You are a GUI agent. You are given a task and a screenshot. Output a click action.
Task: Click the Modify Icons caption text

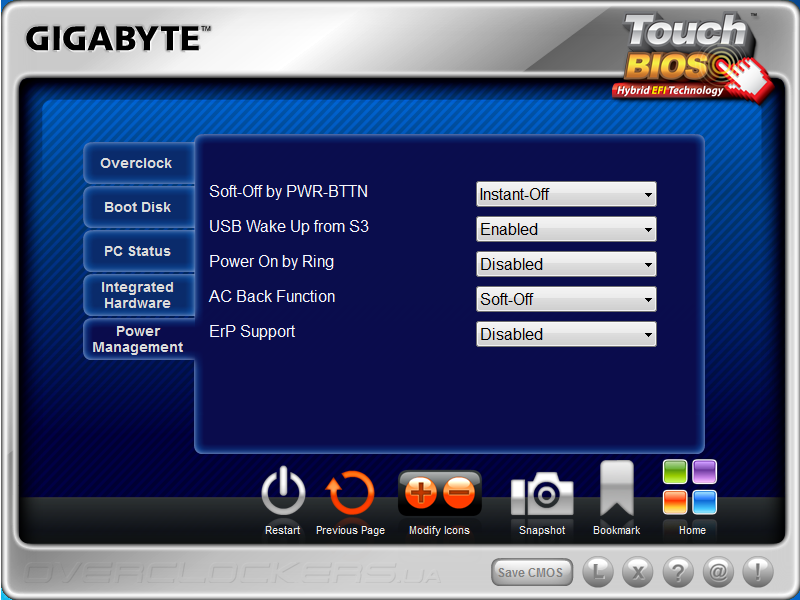click(x=439, y=530)
